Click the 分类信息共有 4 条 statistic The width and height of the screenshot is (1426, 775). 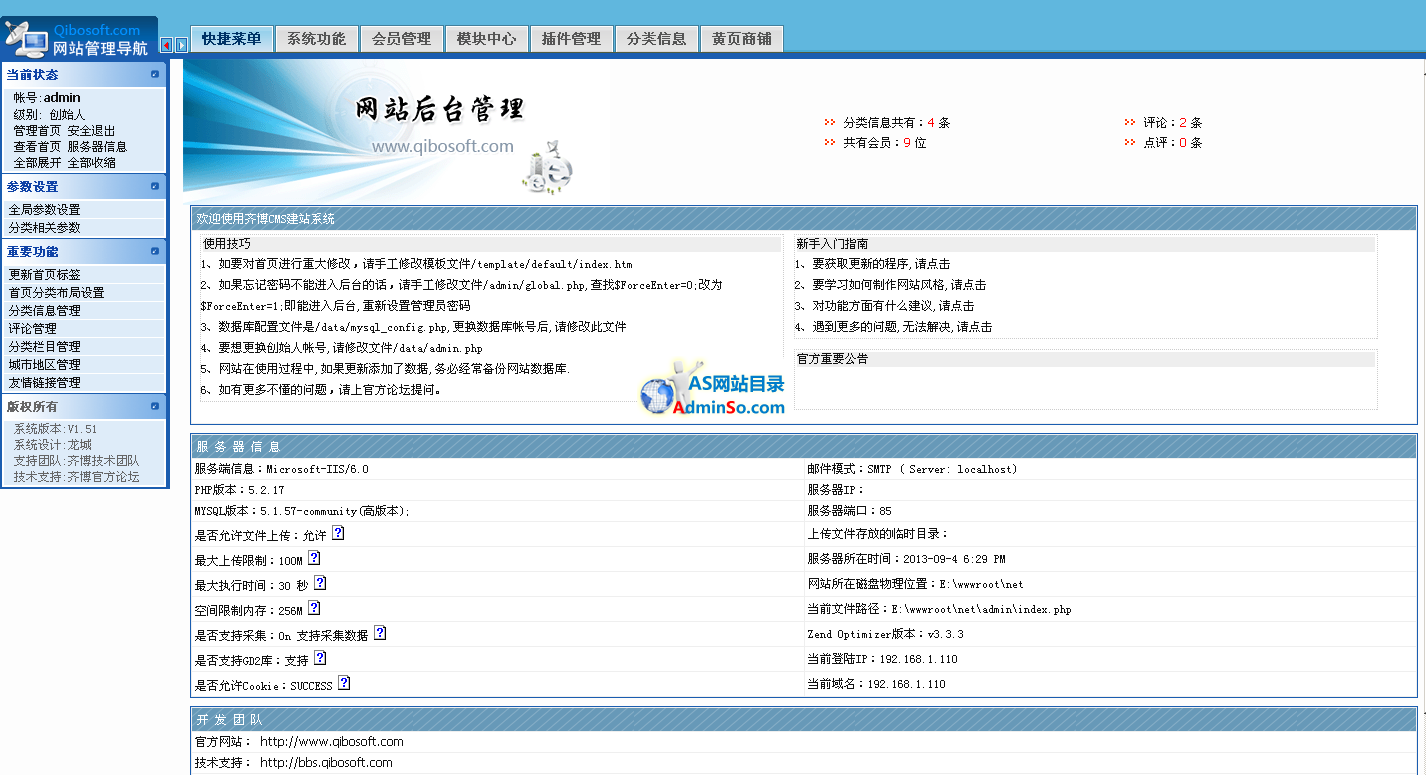[896, 122]
